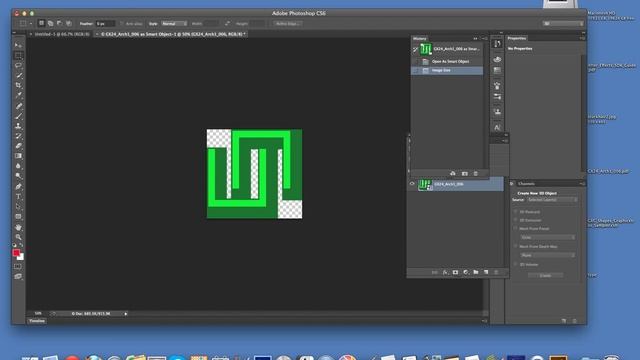Select the Crop tool

18,85
